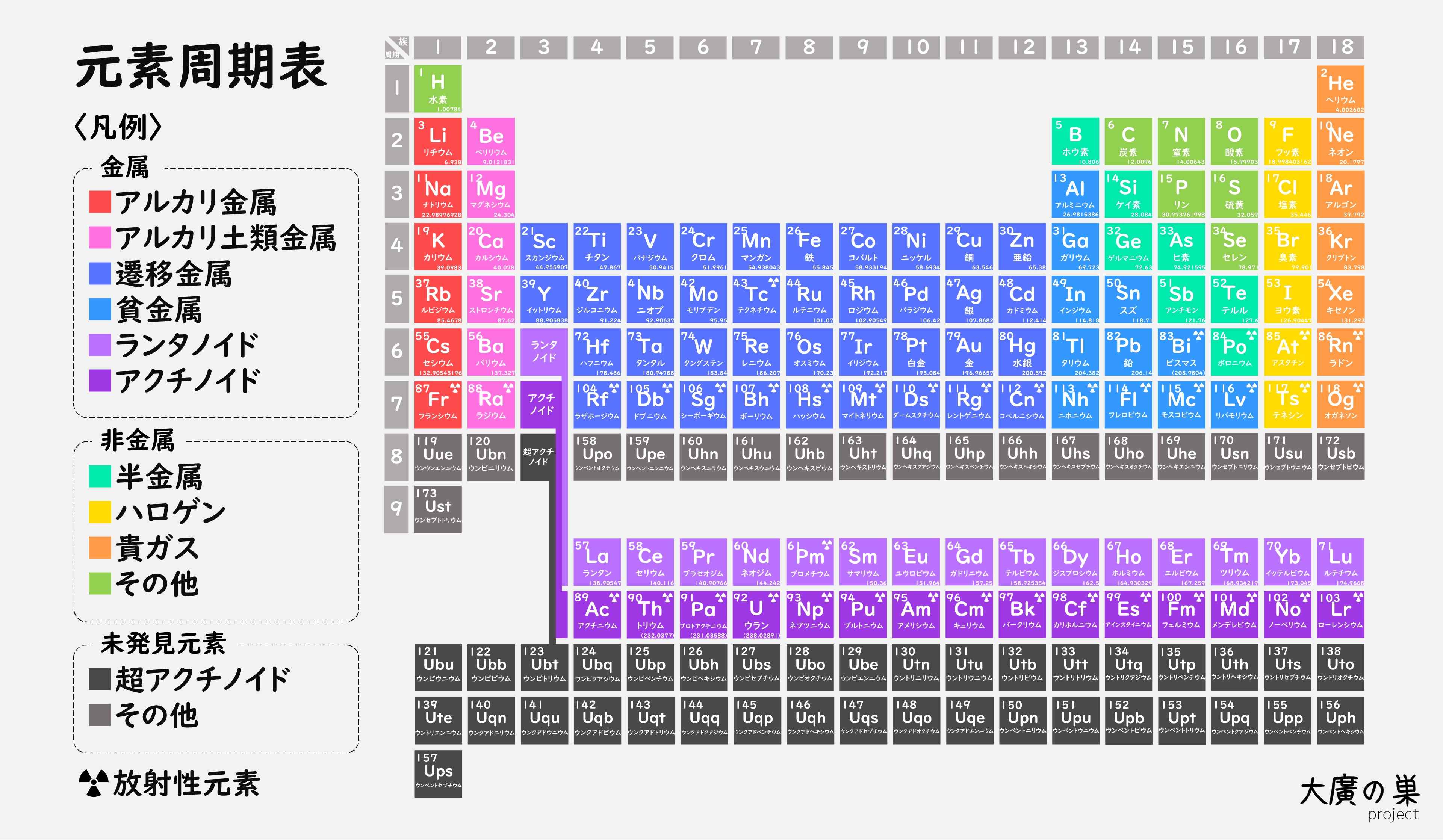Click the Oganesson (Og) element tile
This screenshot has width=1443, height=840.
pos(1340,404)
